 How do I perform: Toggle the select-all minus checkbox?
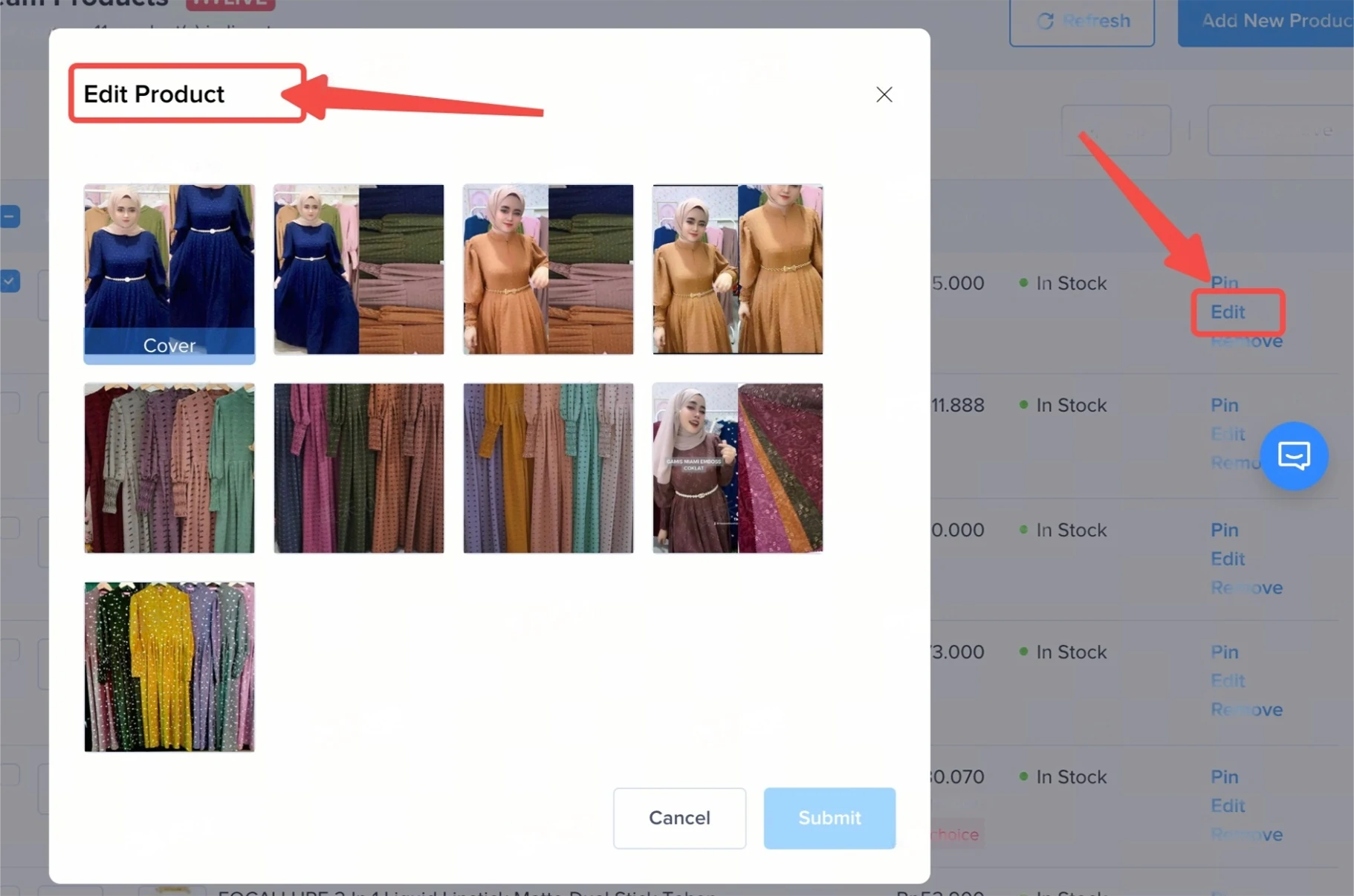[10, 216]
